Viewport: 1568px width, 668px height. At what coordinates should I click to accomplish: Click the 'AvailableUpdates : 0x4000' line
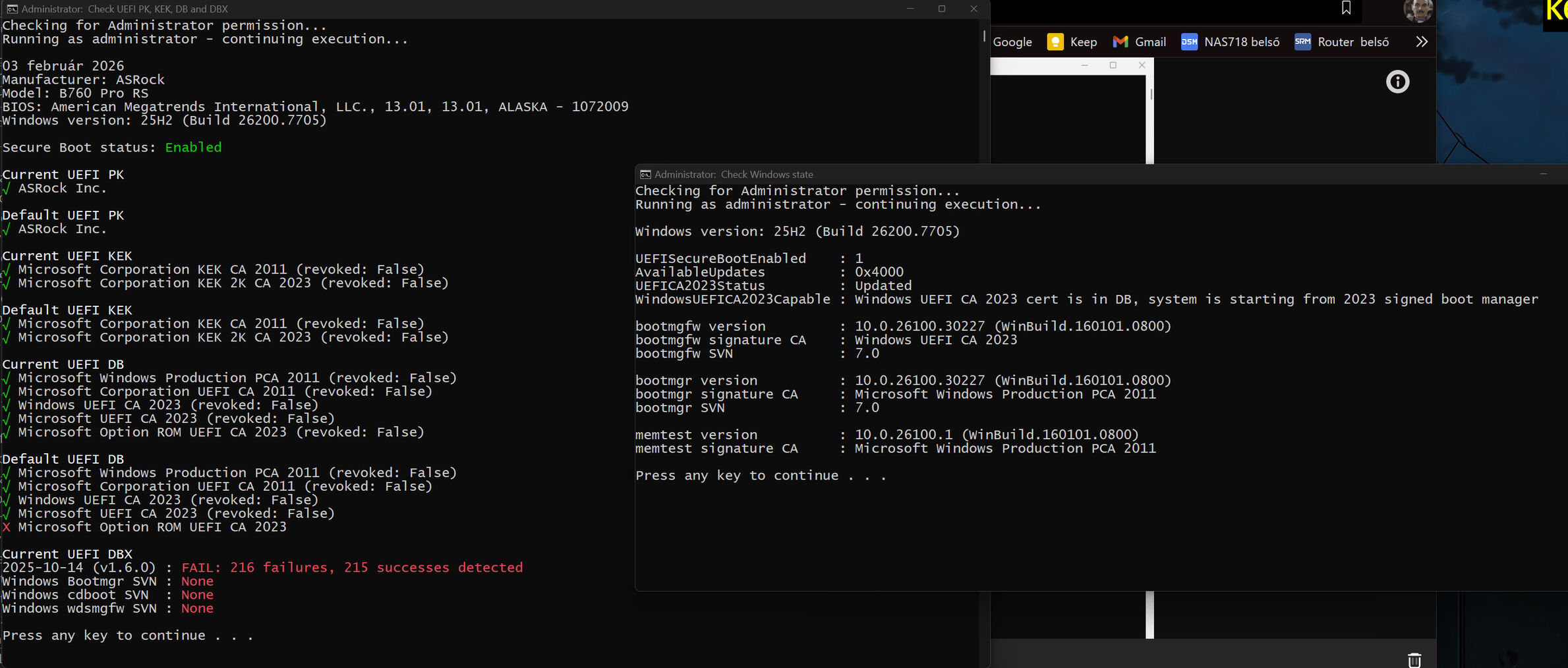click(x=769, y=272)
